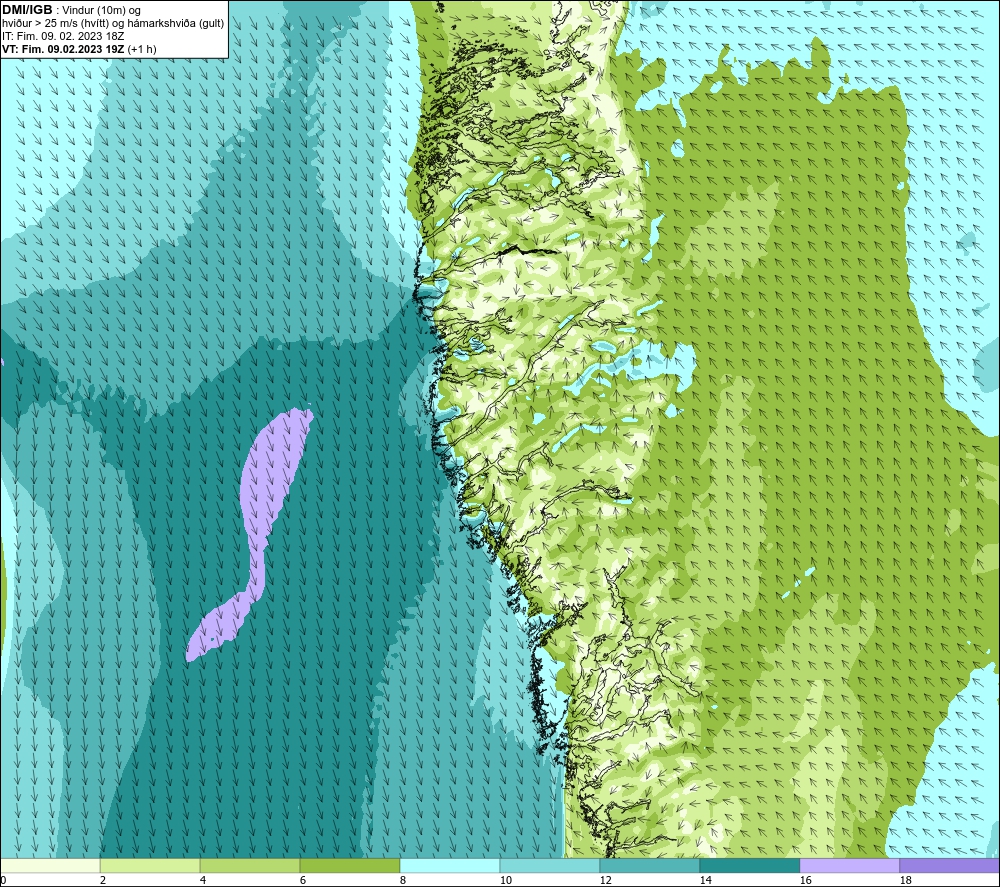Click the mid teal 12–14 m/s legend swatch
The width and height of the screenshot is (1000, 887).
coord(649,865)
